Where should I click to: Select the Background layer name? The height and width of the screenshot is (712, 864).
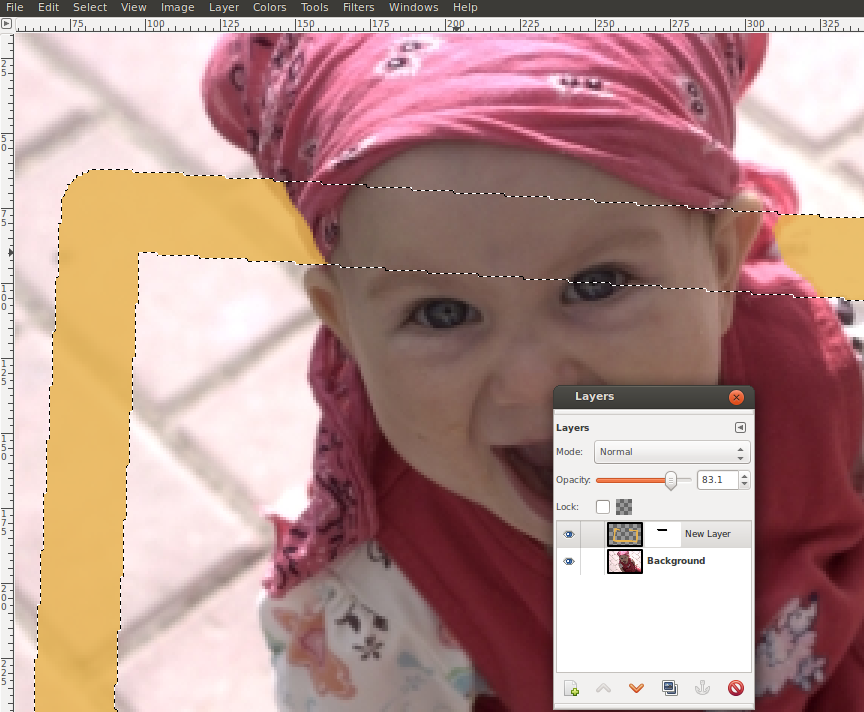(x=676, y=561)
